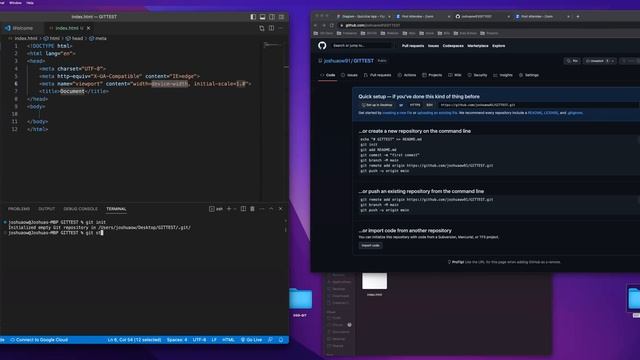Screen dimensions: 640x360
Task: Click the zsh terminal shell label
Action: [x=216, y=209]
